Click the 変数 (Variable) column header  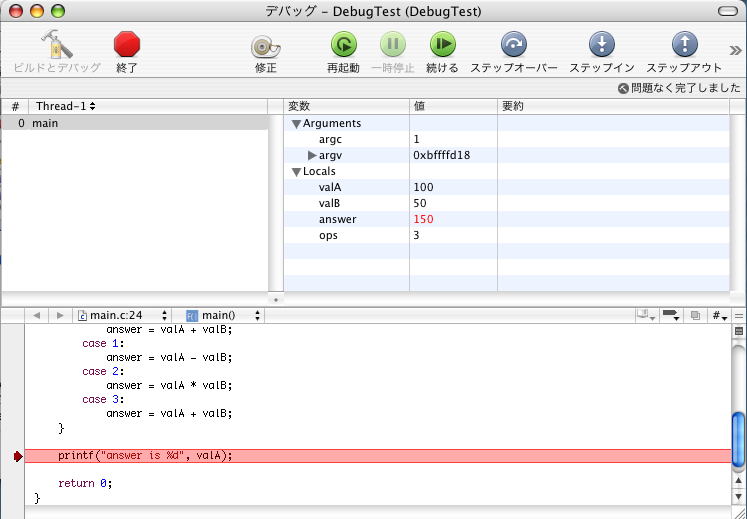pyautogui.click(x=346, y=106)
